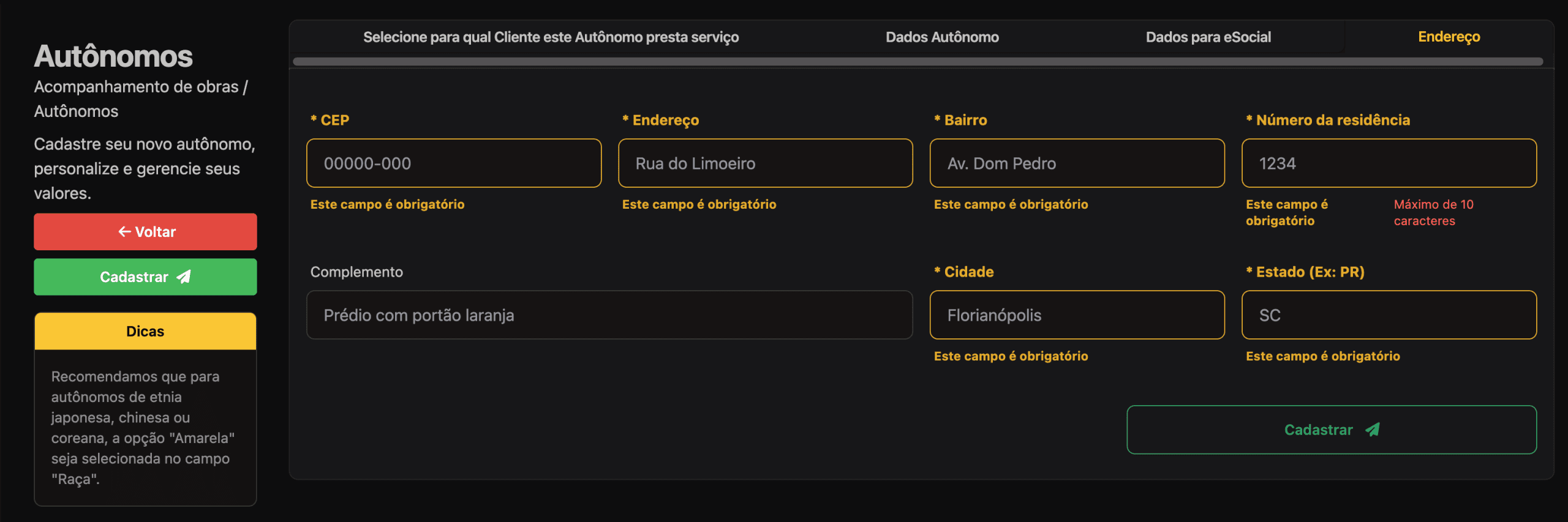Click the Estado (Ex: PR) label
This screenshot has width=1568, height=522.
point(1310,272)
